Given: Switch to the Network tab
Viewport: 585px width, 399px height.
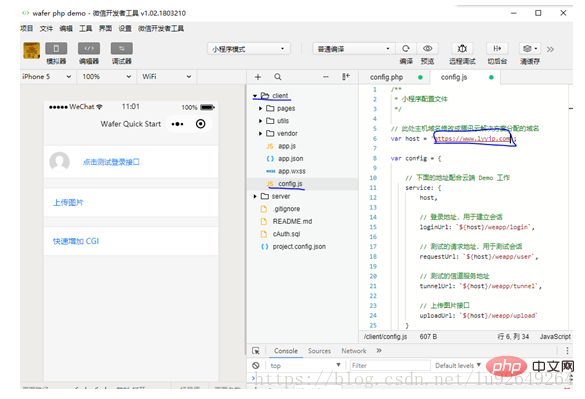Looking at the screenshot, I should 354,351.
